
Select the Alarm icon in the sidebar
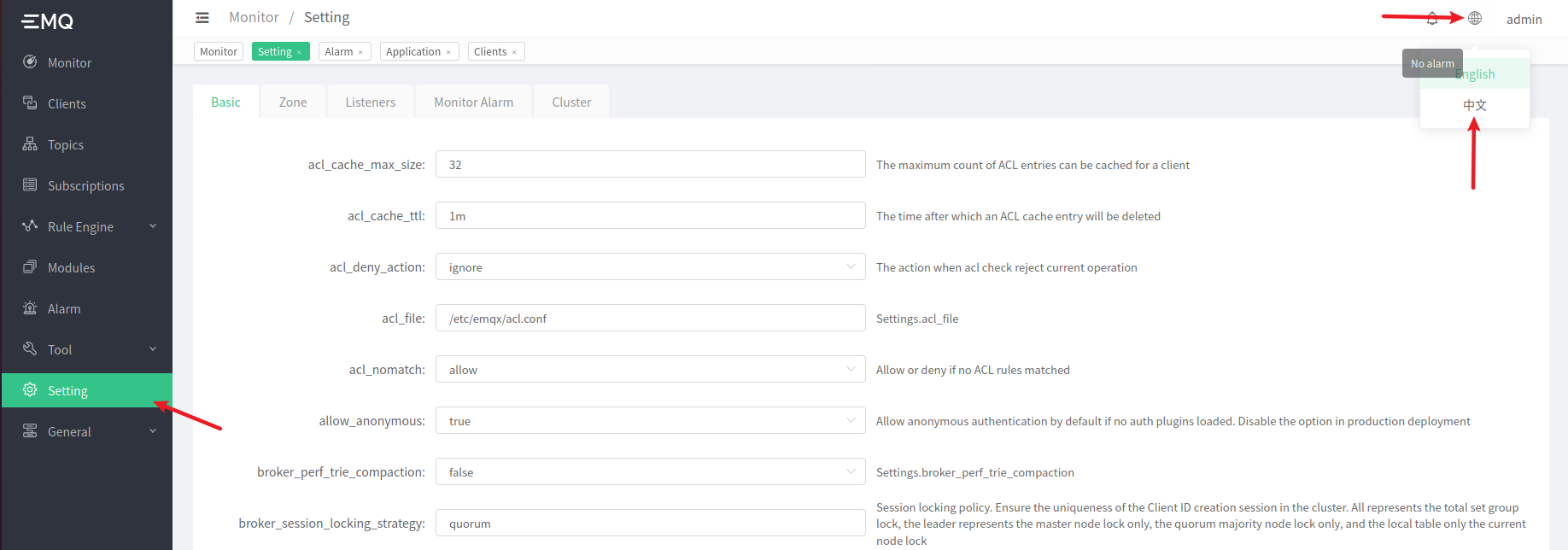[x=30, y=308]
